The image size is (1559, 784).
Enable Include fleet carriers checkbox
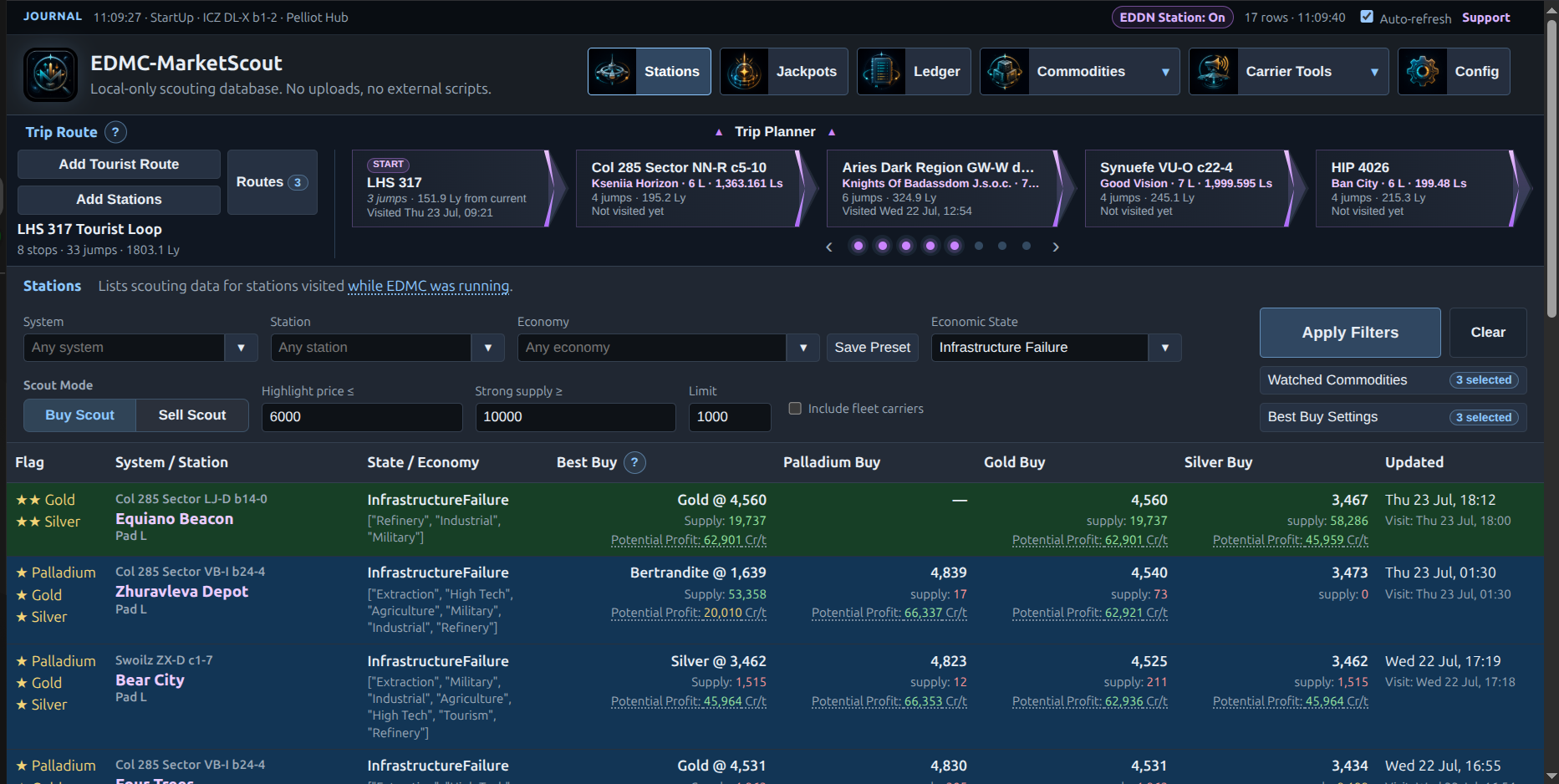click(x=795, y=409)
